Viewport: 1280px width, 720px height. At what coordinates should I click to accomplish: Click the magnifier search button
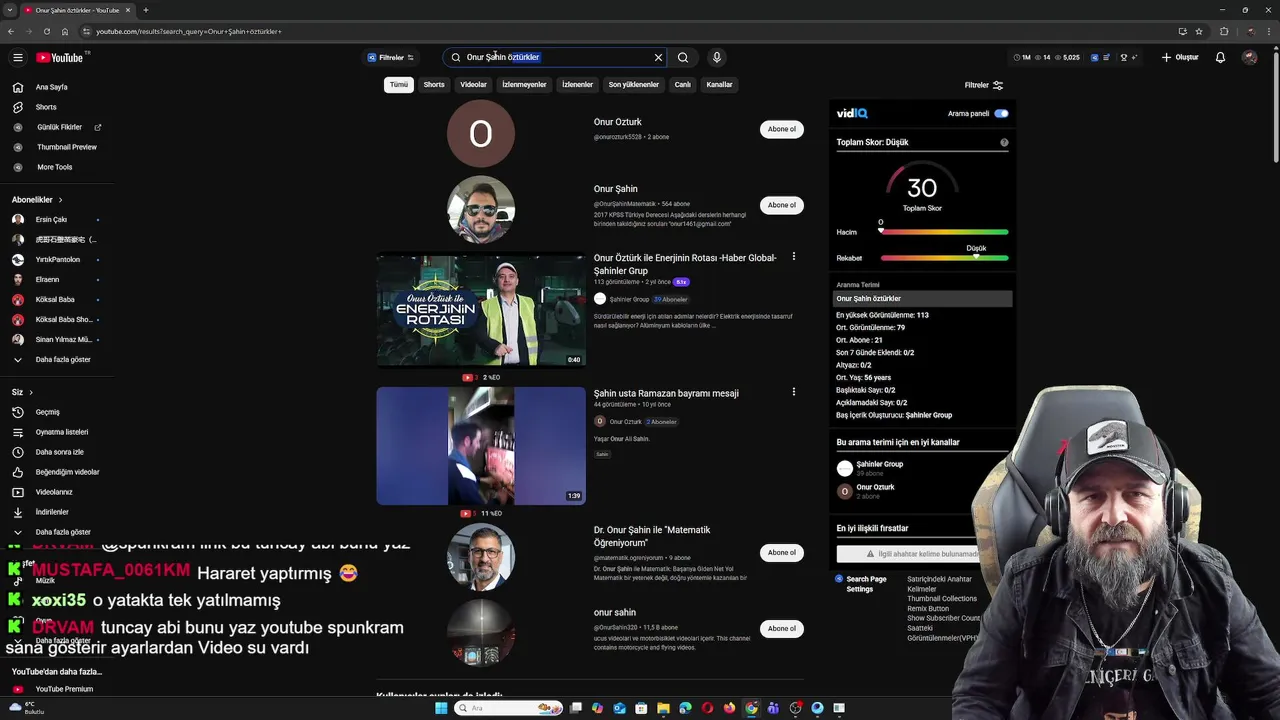(x=683, y=57)
